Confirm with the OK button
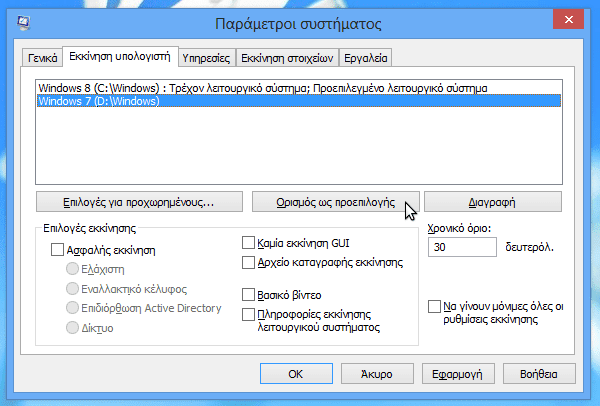Viewport: 600px width, 406px height. click(x=296, y=373)
